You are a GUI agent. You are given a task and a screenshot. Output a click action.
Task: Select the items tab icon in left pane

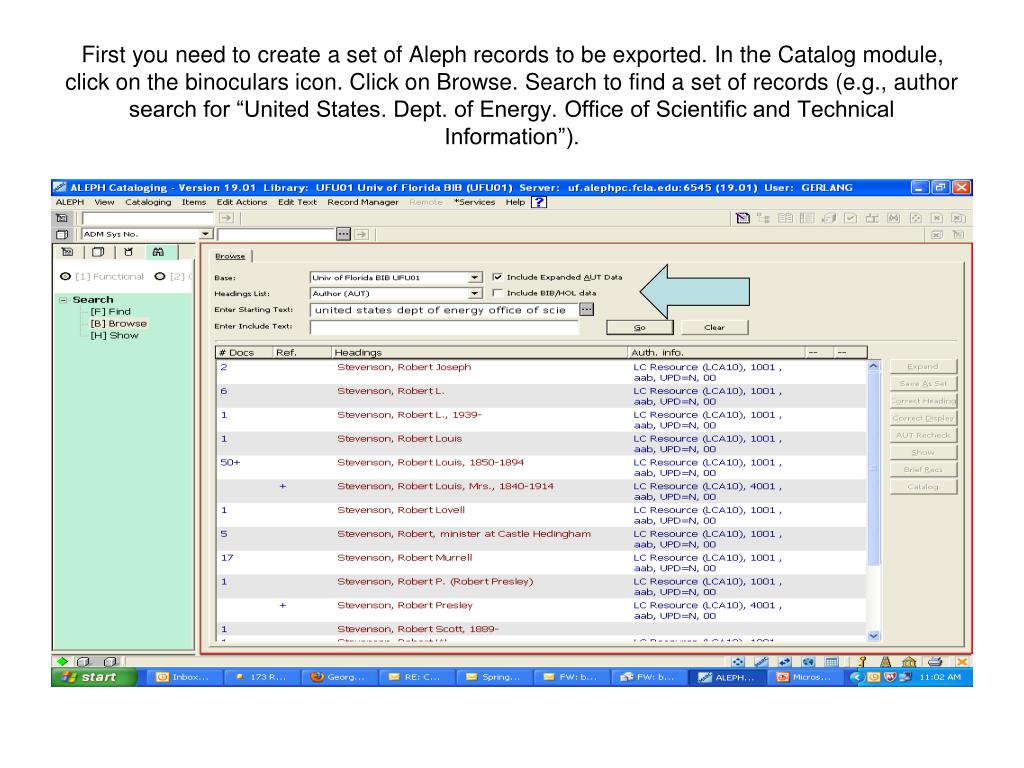pos(98,252)
